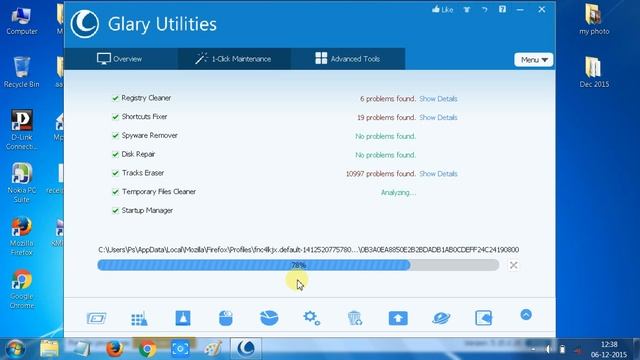Click the '6 problems found.' text
640x360 pixels.
coord(388,99)
